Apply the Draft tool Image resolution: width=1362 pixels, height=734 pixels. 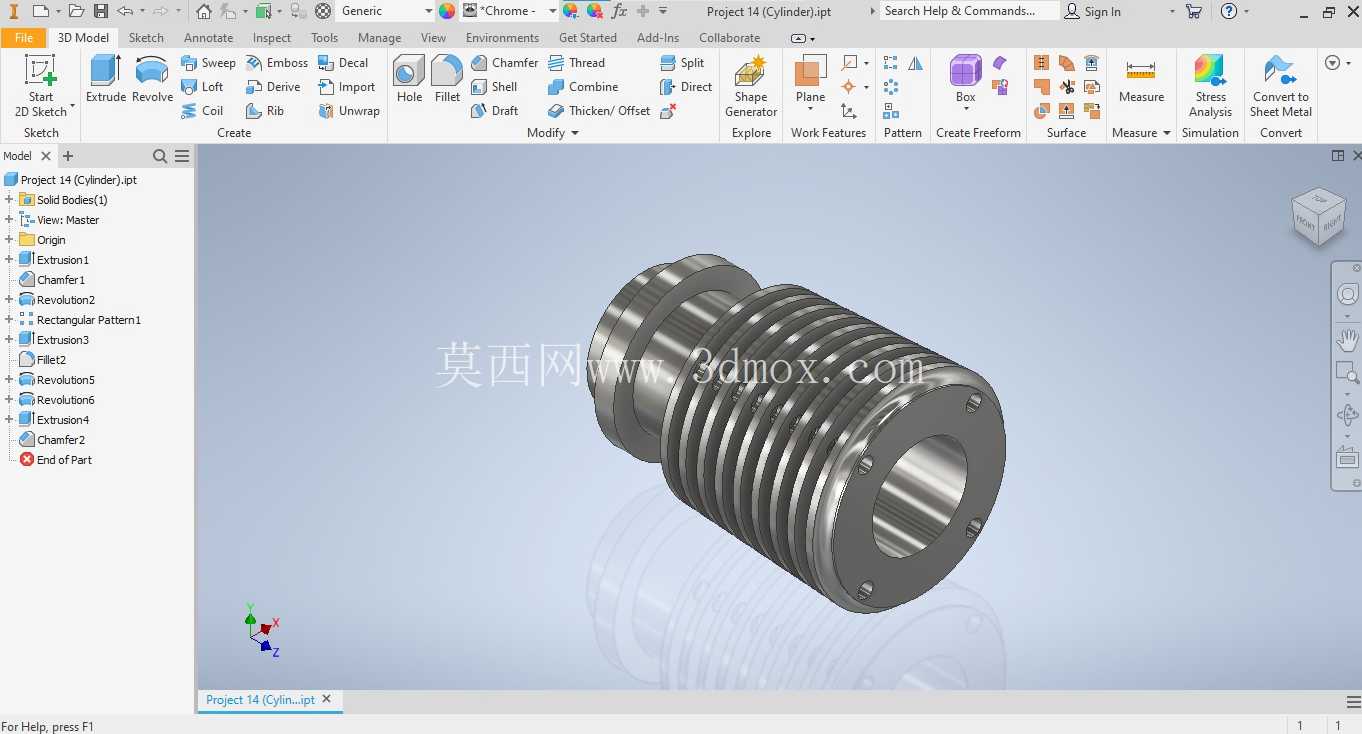point(494,111)
